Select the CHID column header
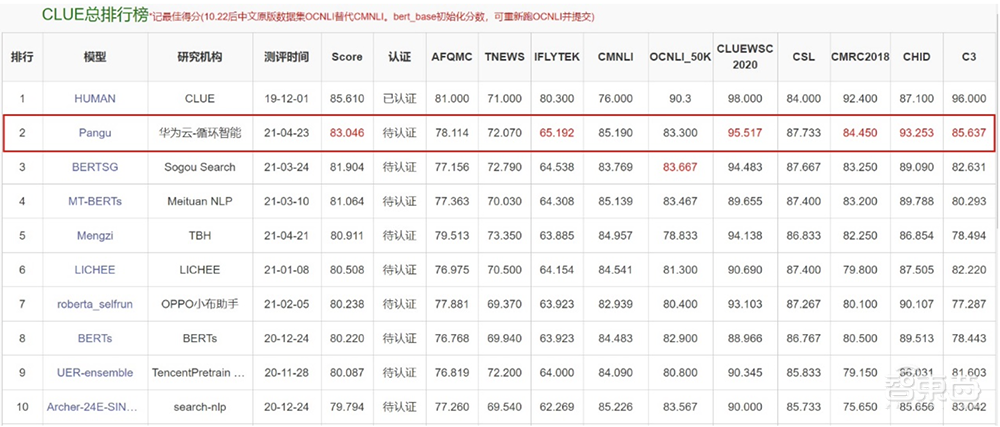 917,58
